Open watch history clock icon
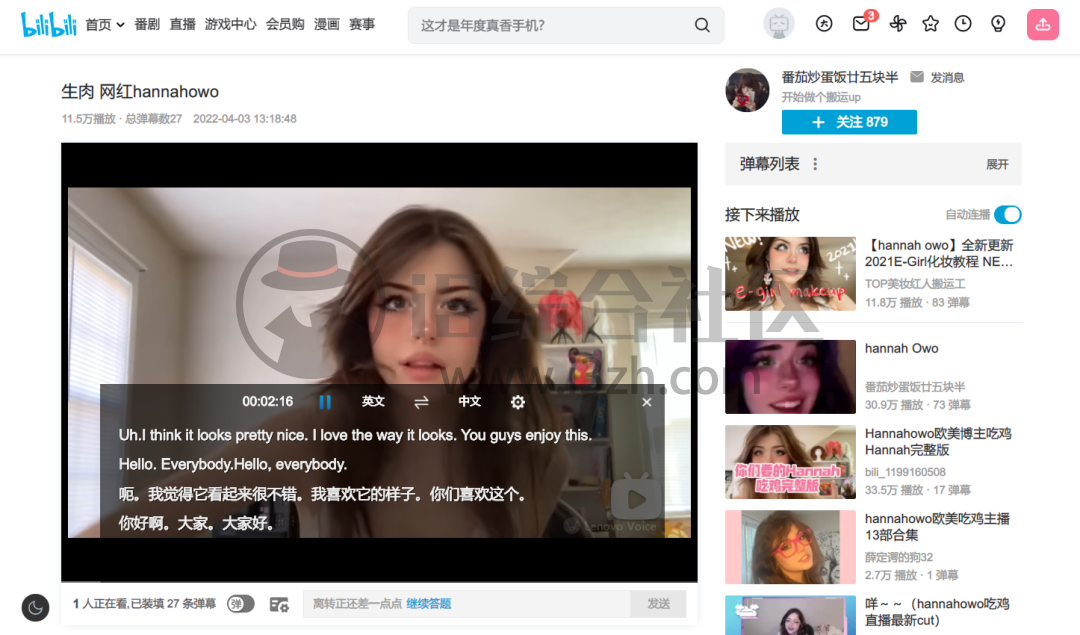 [963, 24]
